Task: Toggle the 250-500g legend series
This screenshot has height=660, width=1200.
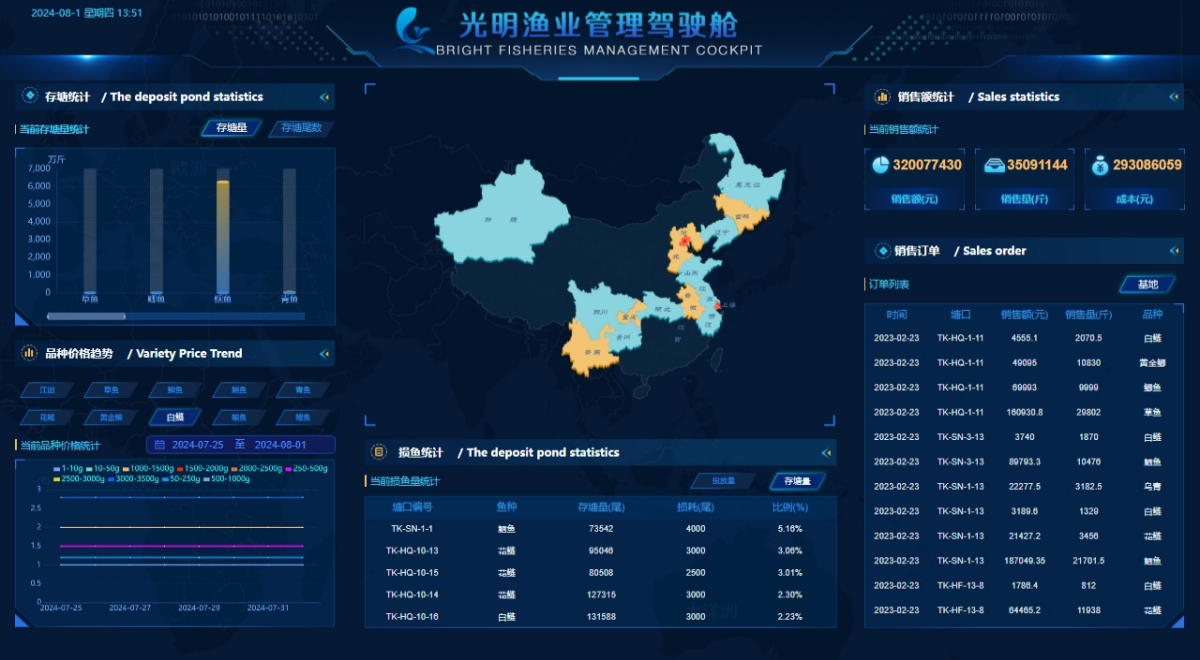Action: point(307,468)
